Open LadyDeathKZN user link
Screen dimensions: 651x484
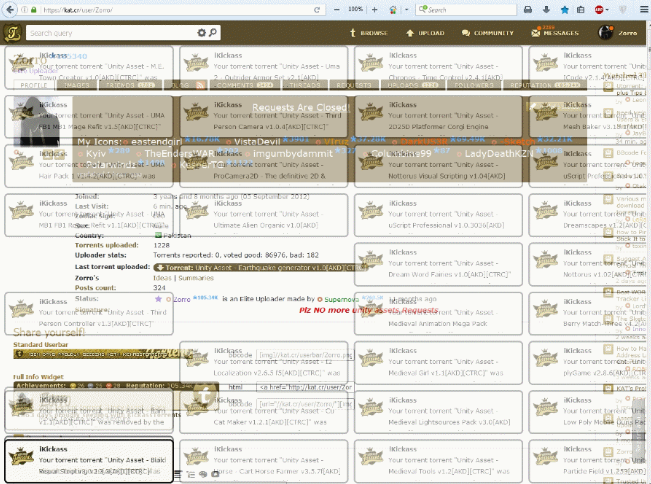[499, 154]
